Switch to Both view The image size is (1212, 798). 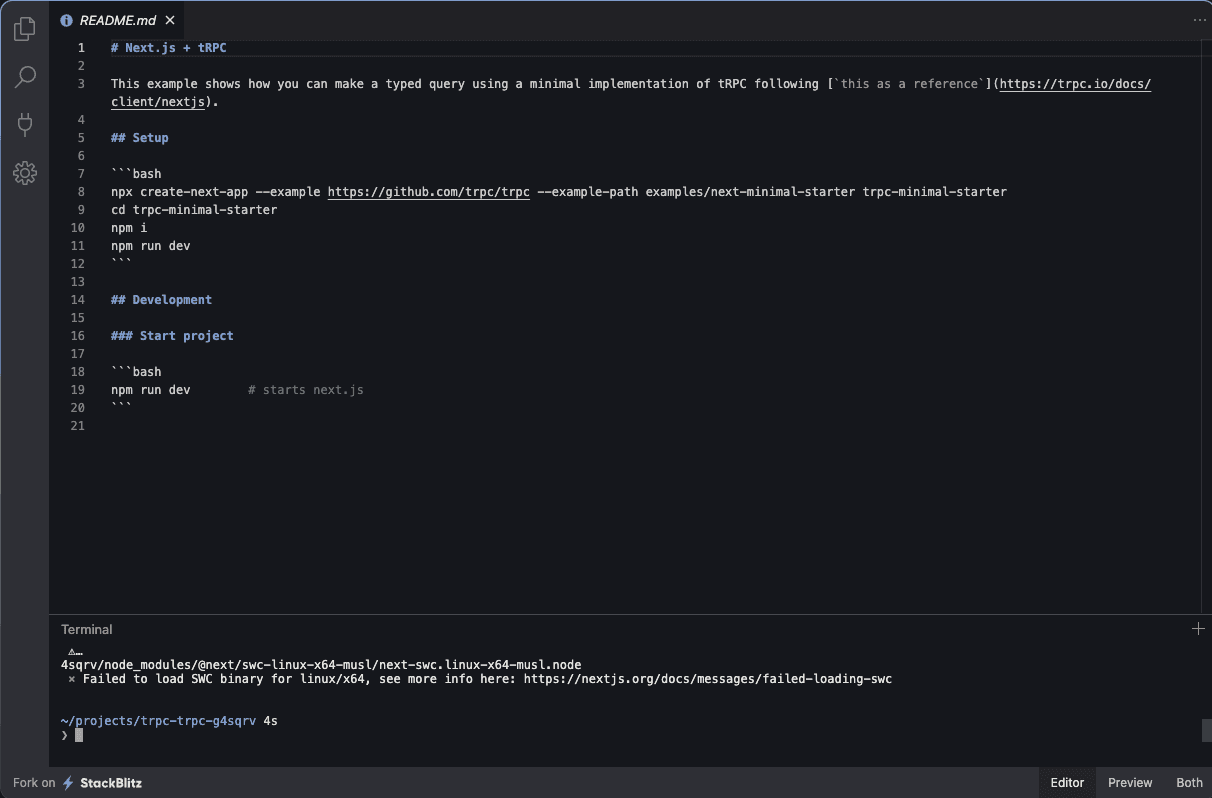[1188, 783]
